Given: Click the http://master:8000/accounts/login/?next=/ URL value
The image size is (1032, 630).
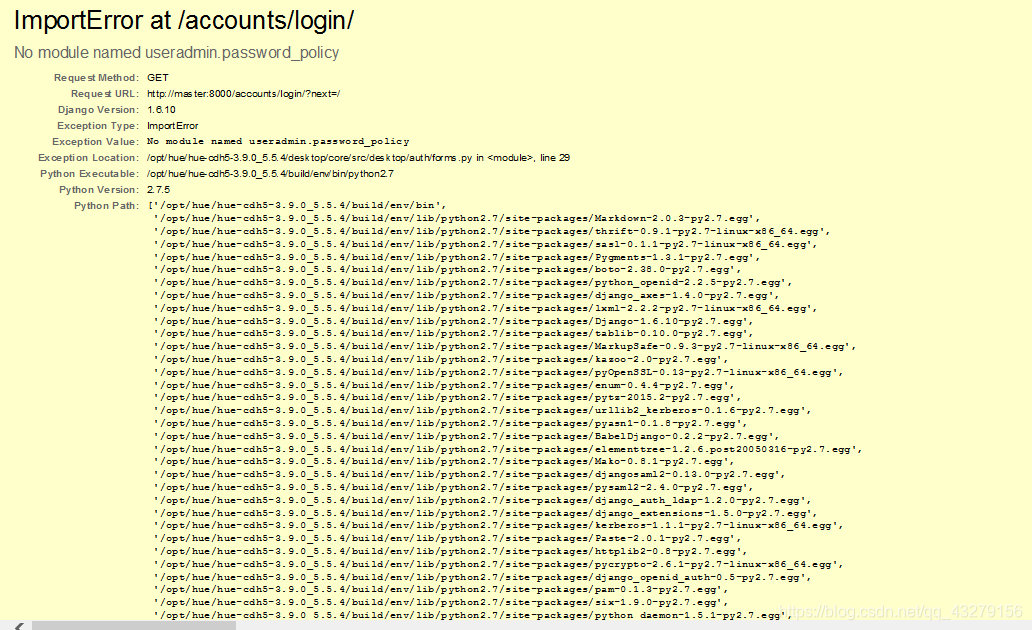Looking at the screenshot, I should point(244,93).
